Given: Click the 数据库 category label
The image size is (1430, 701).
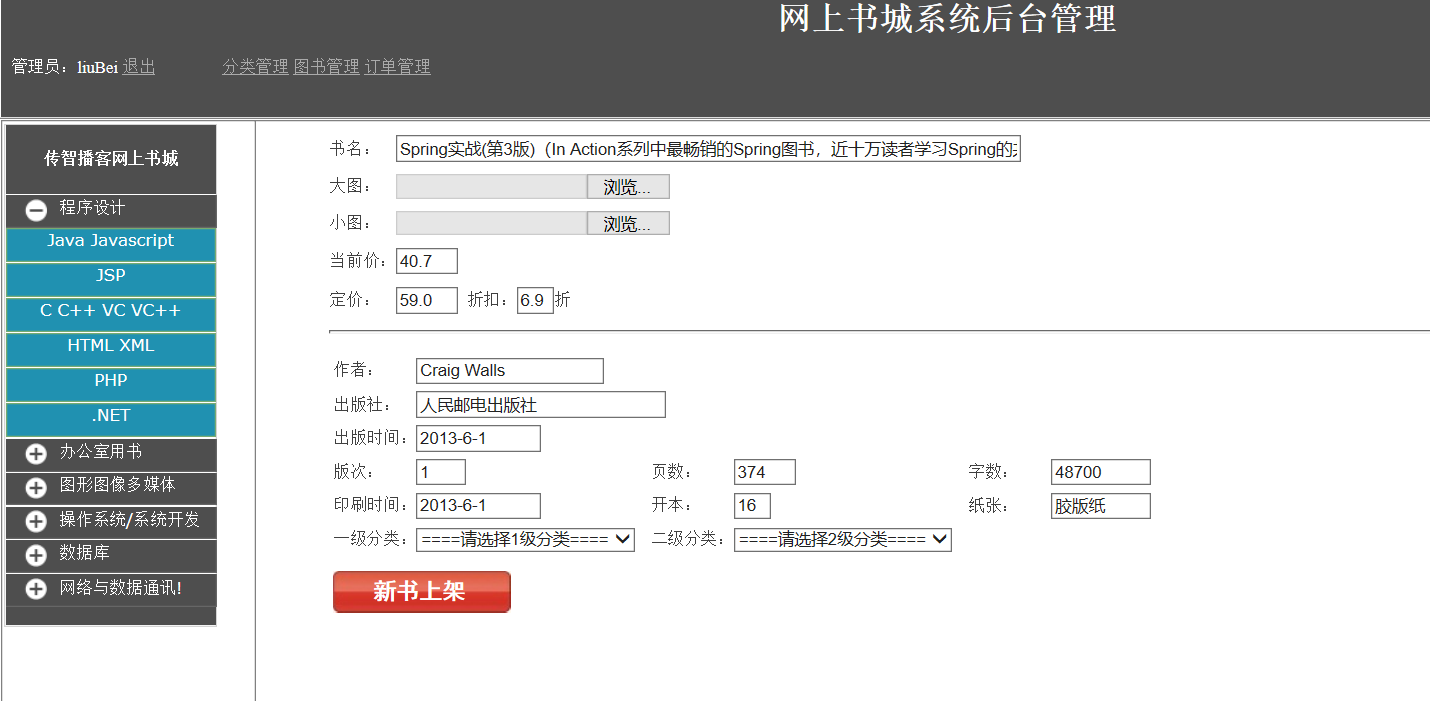Looking at the screenshot, I should (x=84, y=553).
